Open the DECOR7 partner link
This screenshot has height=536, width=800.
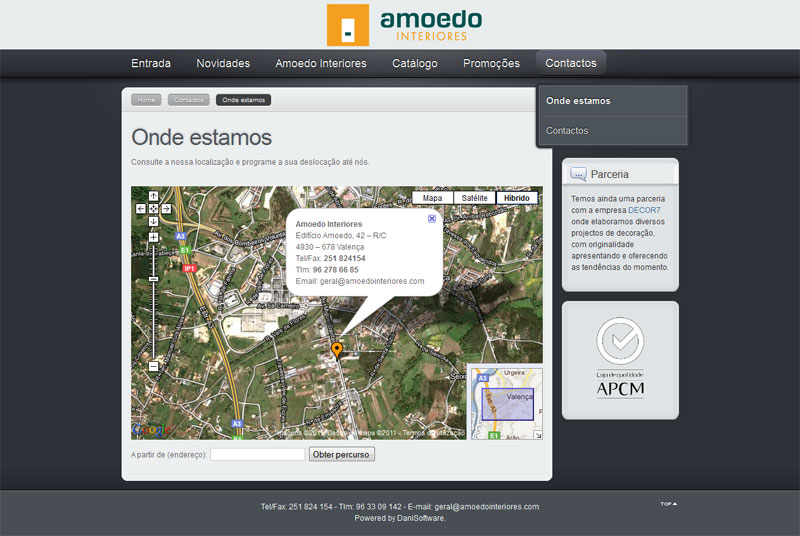644,210
